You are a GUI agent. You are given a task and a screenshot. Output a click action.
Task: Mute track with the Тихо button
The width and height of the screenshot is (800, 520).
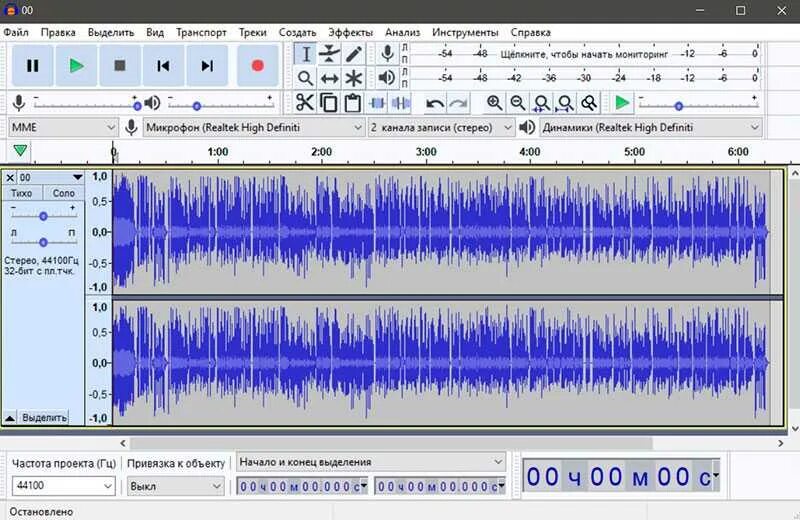pos(21,193)
